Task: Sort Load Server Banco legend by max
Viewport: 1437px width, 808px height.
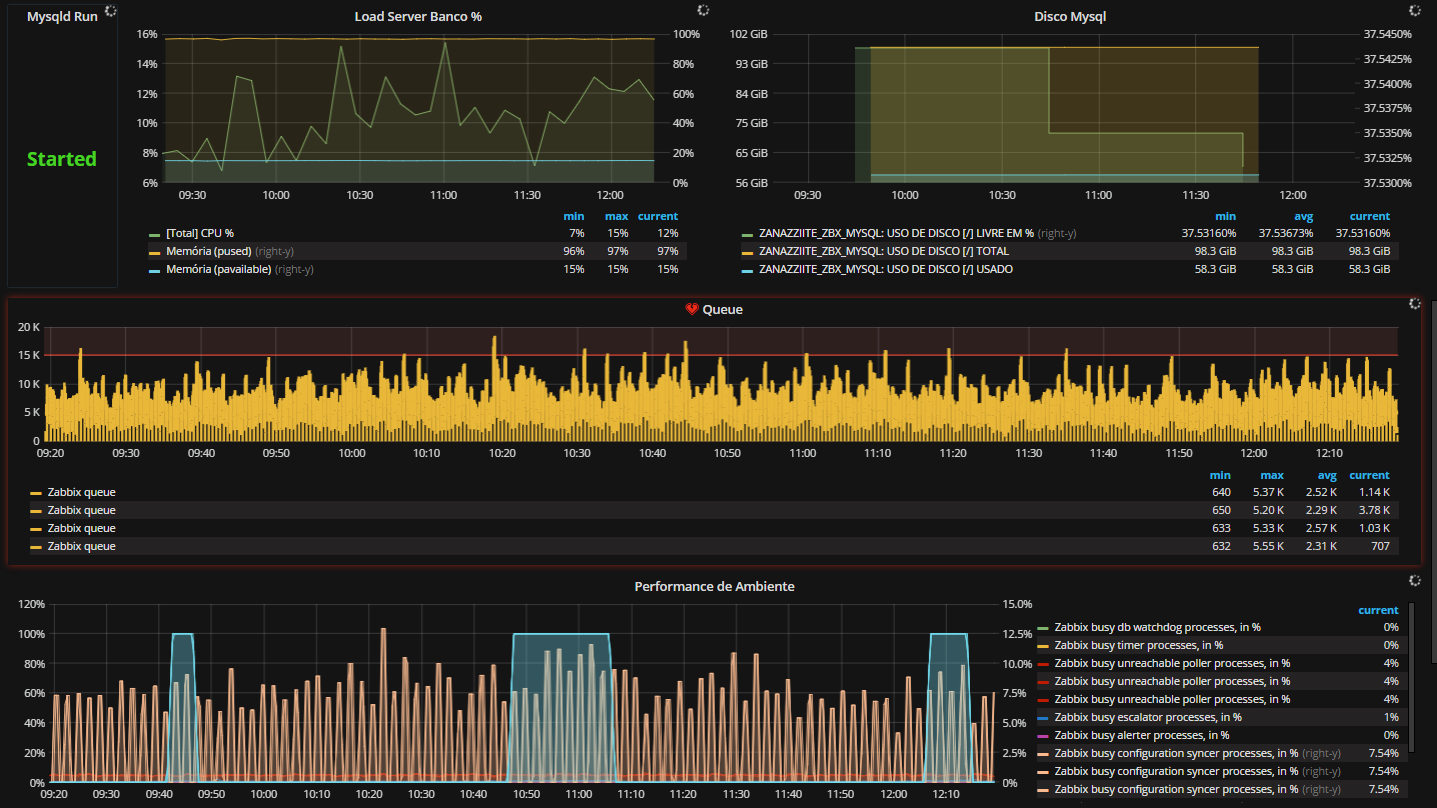Action: [x=616, y=216]
